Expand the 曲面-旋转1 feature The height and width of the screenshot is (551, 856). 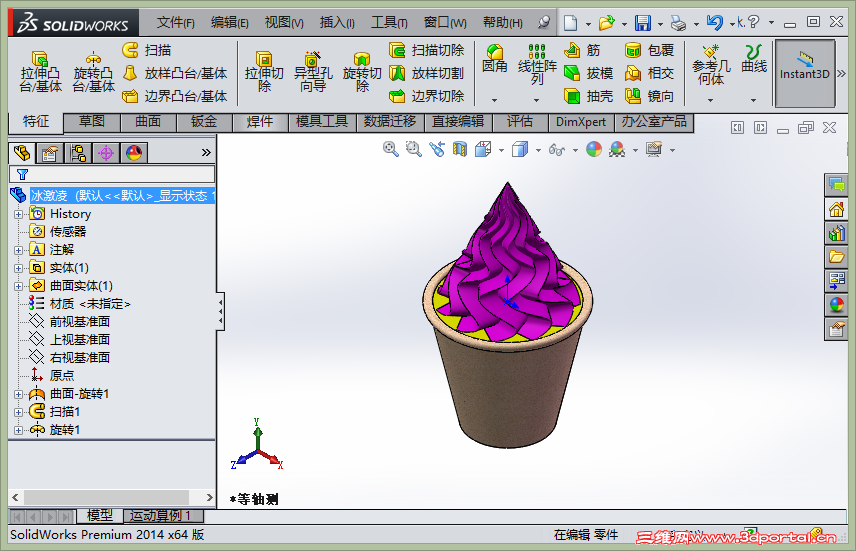[18, 394]
